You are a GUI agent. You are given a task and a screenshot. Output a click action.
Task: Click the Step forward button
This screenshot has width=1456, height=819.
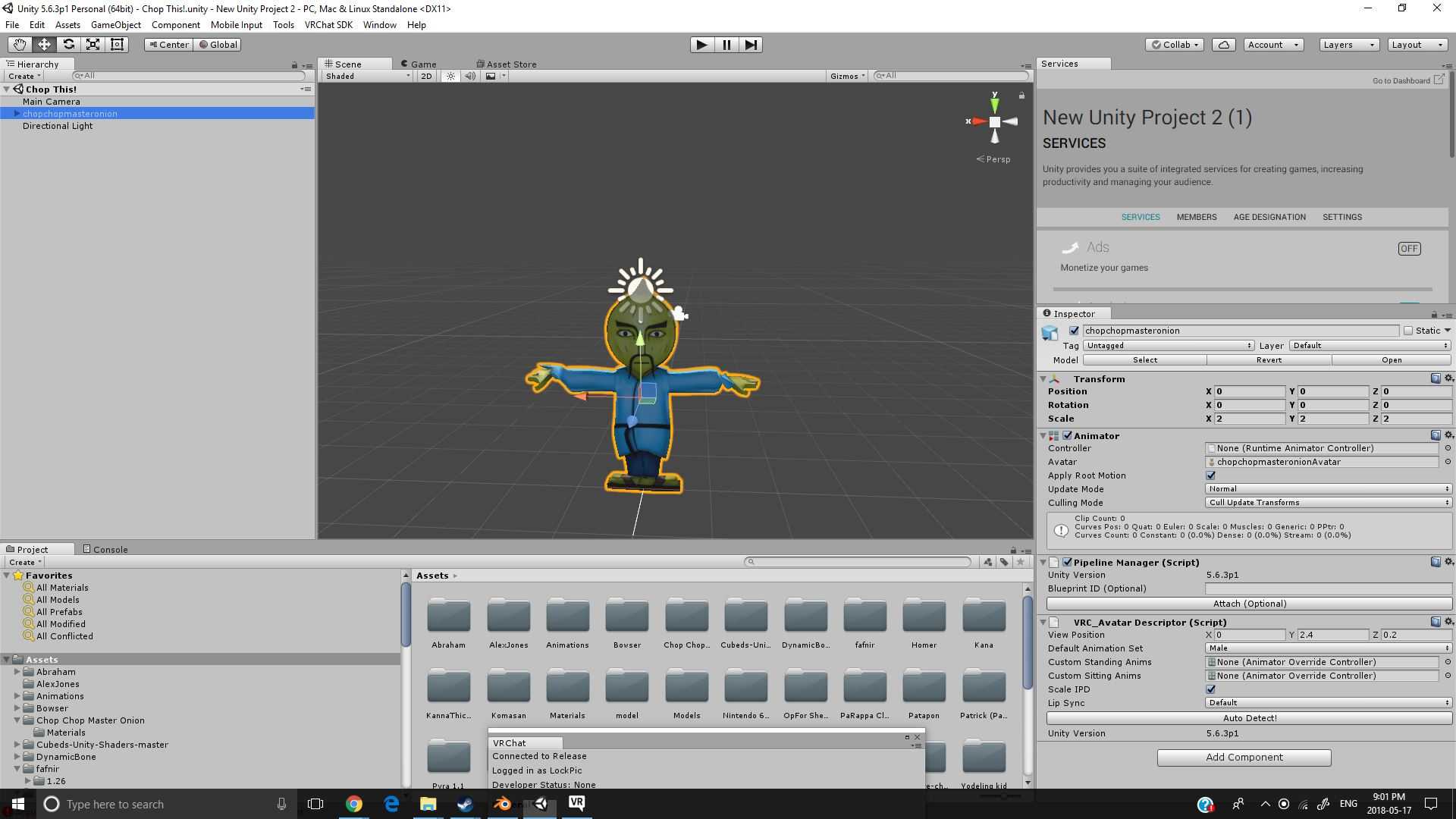click(x=751, y=45)
